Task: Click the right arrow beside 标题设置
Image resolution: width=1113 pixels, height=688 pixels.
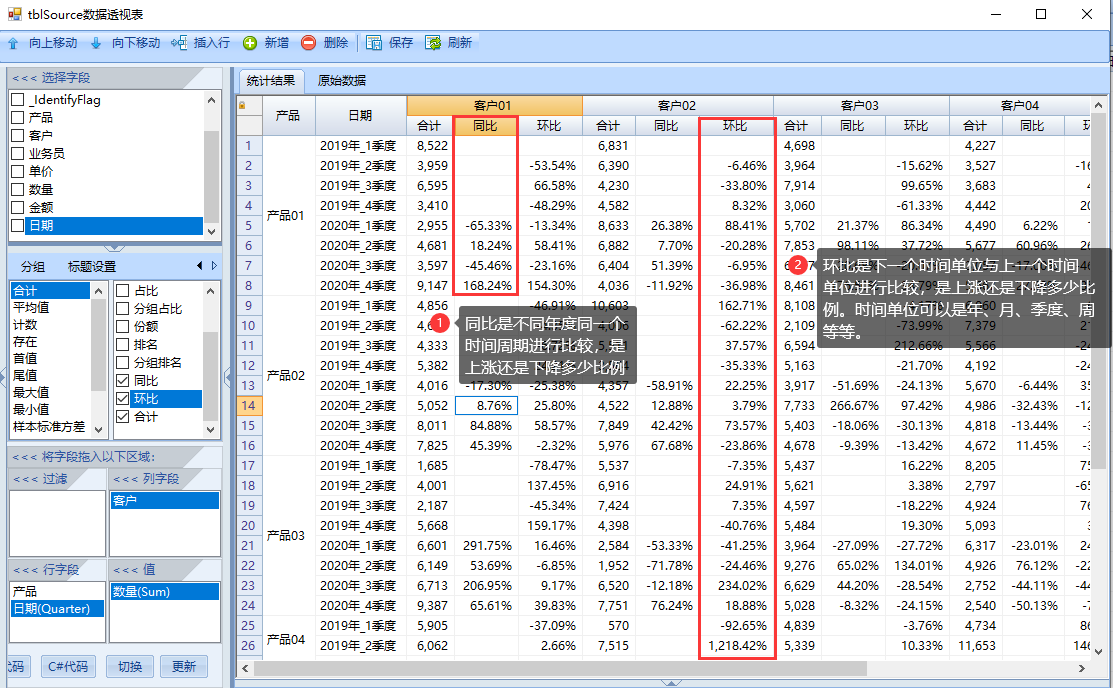Action: click(214, 266)
